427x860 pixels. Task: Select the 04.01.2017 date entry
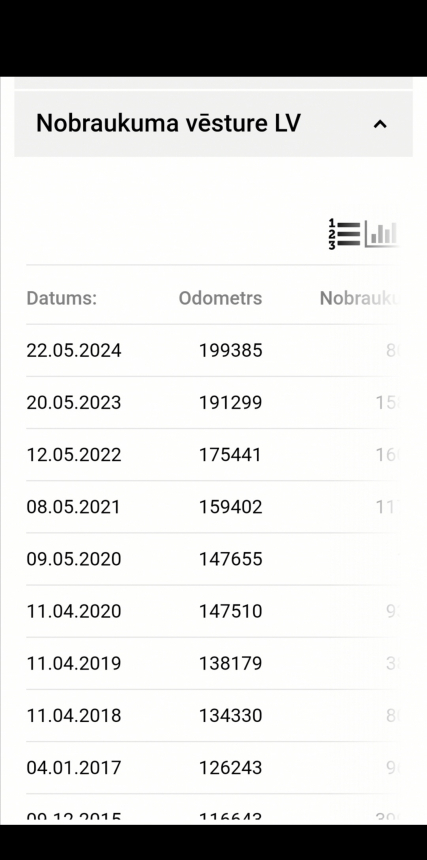pos(73,767)
